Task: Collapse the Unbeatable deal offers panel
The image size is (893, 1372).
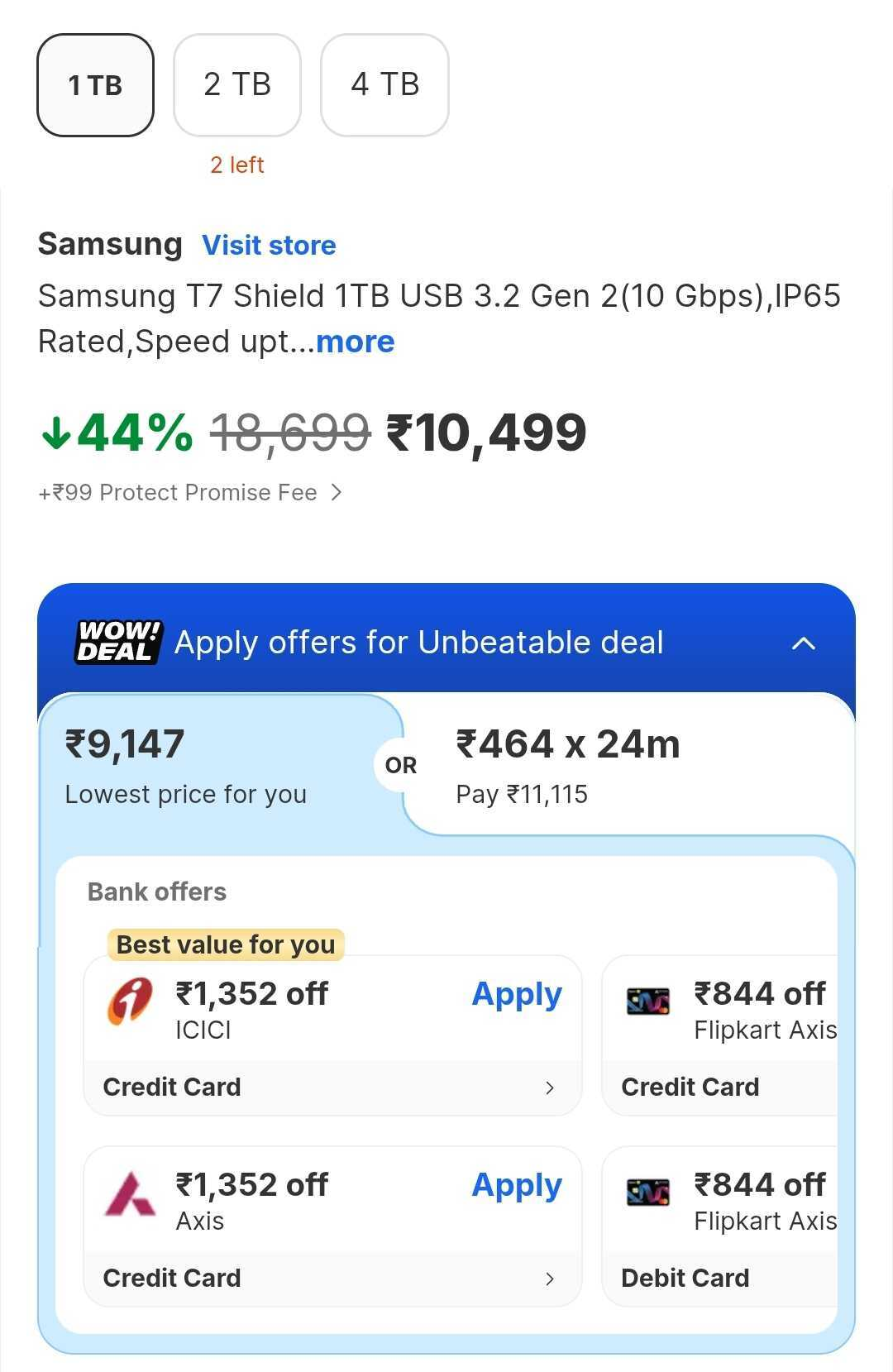Action: point(804,643)
